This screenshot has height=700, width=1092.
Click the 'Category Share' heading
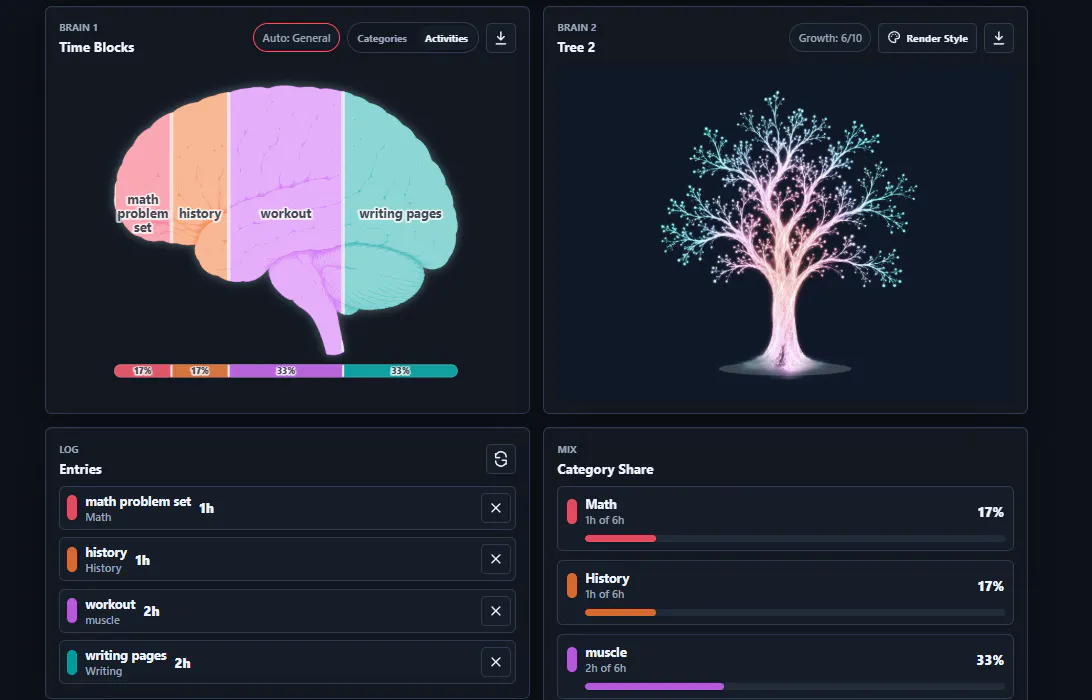coord(605,469)
